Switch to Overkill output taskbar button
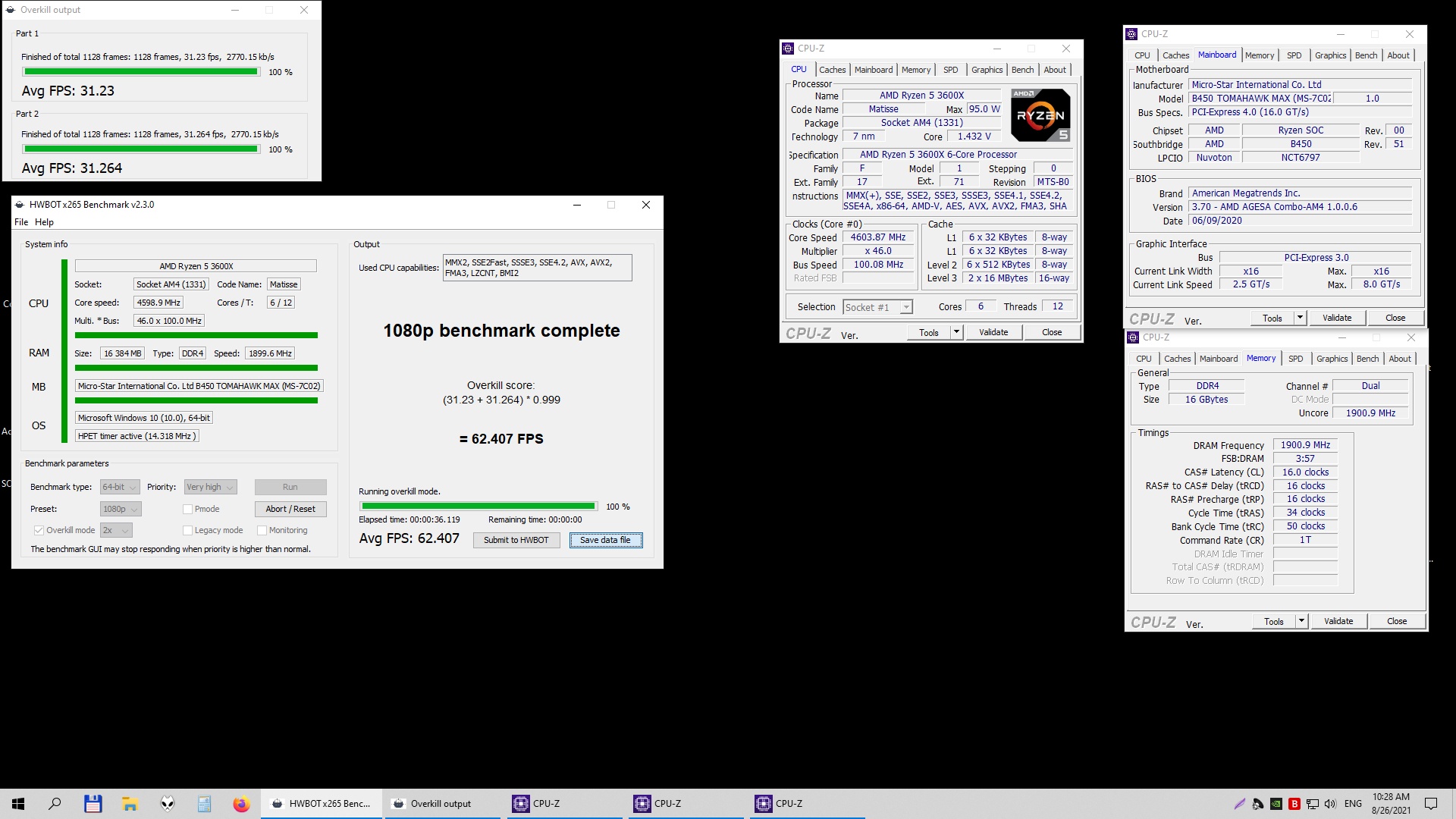Screen dimensions: 1456x819 [x=443, y=804]
